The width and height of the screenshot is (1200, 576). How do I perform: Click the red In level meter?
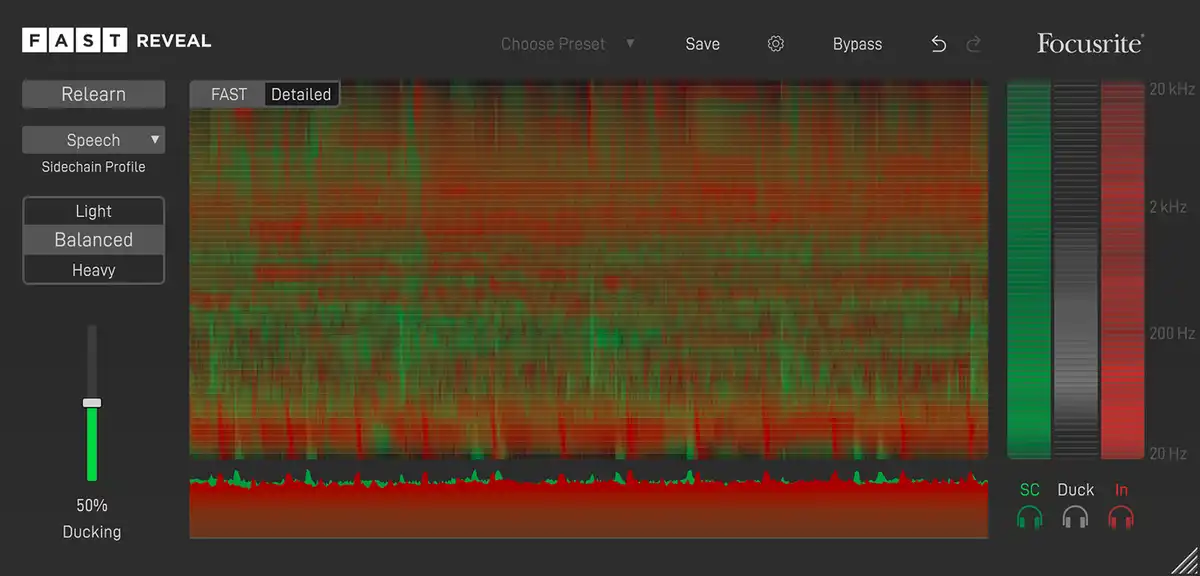[x=1122, y=271]
